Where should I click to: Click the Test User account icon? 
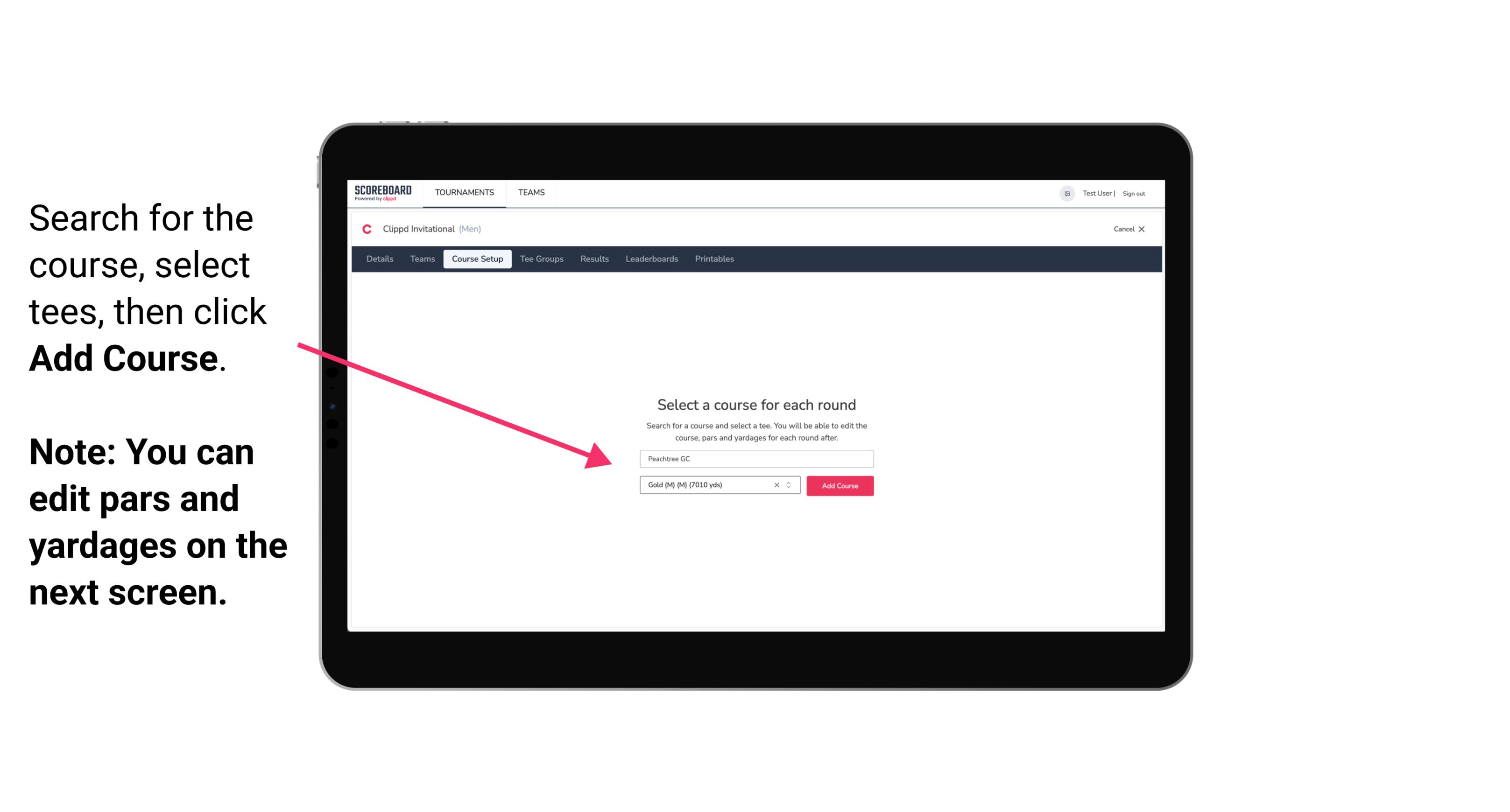pyautogui.click(x=1062, y=193)
